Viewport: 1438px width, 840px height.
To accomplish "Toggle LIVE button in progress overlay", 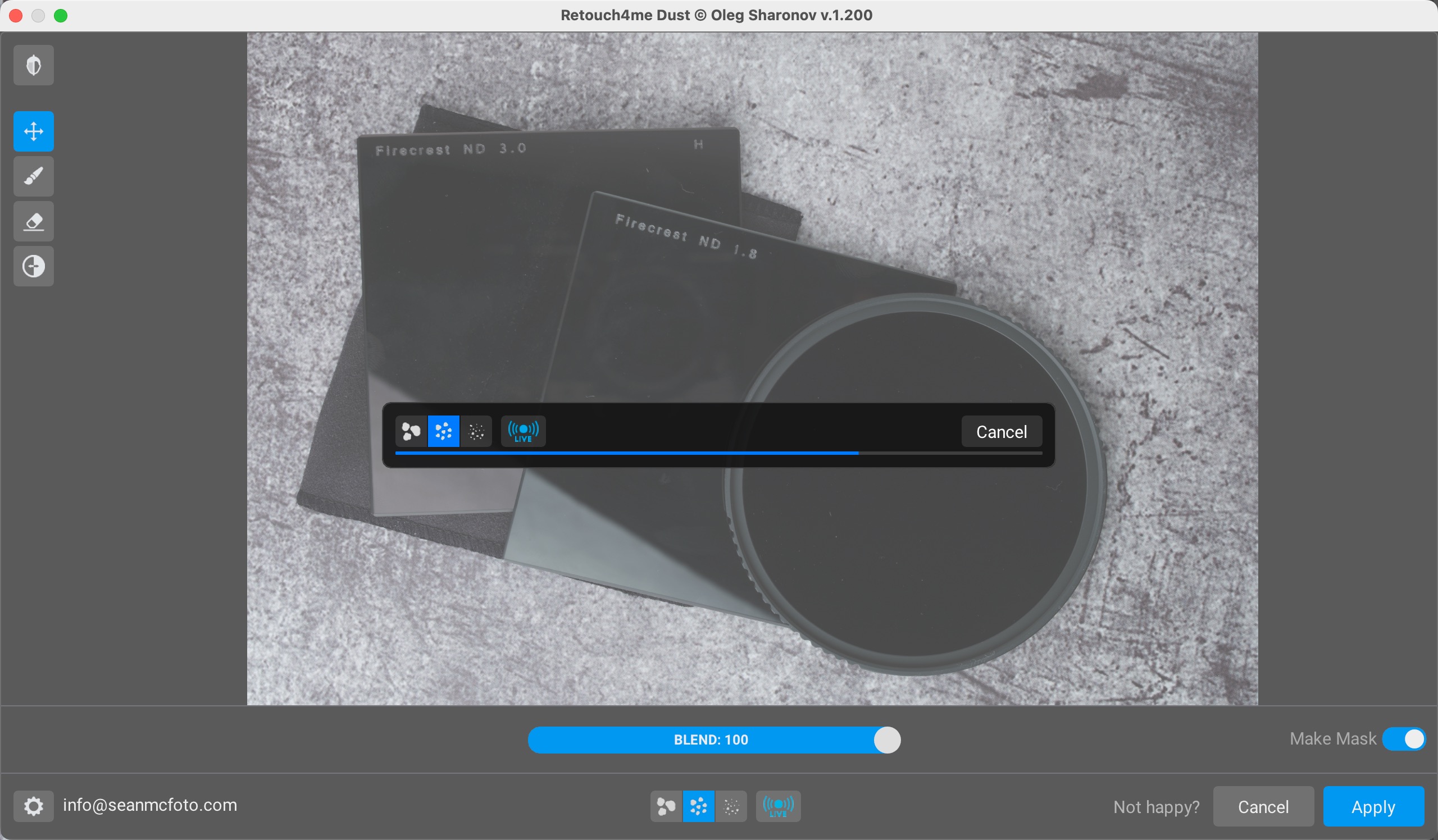I will click(524, 431).
